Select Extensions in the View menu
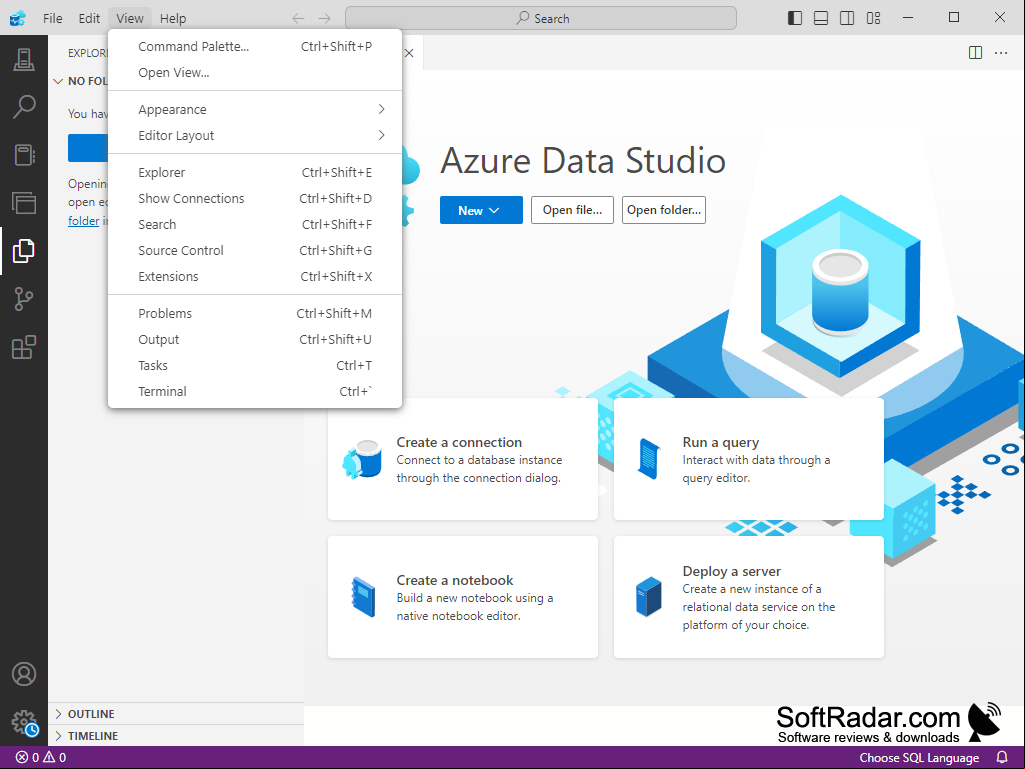The image size is (1025, 769). pyautogui.click(x=255, y=277)
